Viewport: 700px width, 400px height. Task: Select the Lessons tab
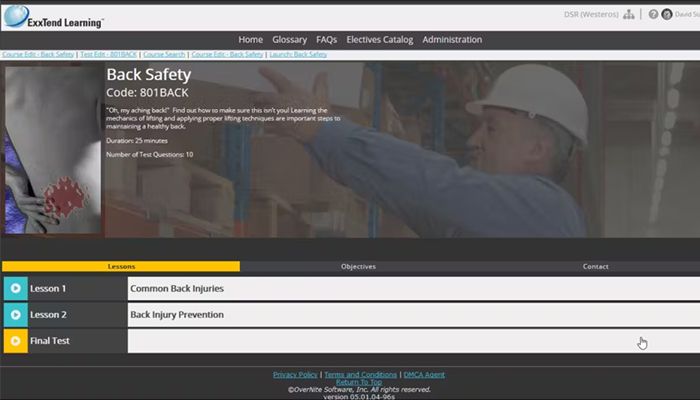click(x=121, y=267)
